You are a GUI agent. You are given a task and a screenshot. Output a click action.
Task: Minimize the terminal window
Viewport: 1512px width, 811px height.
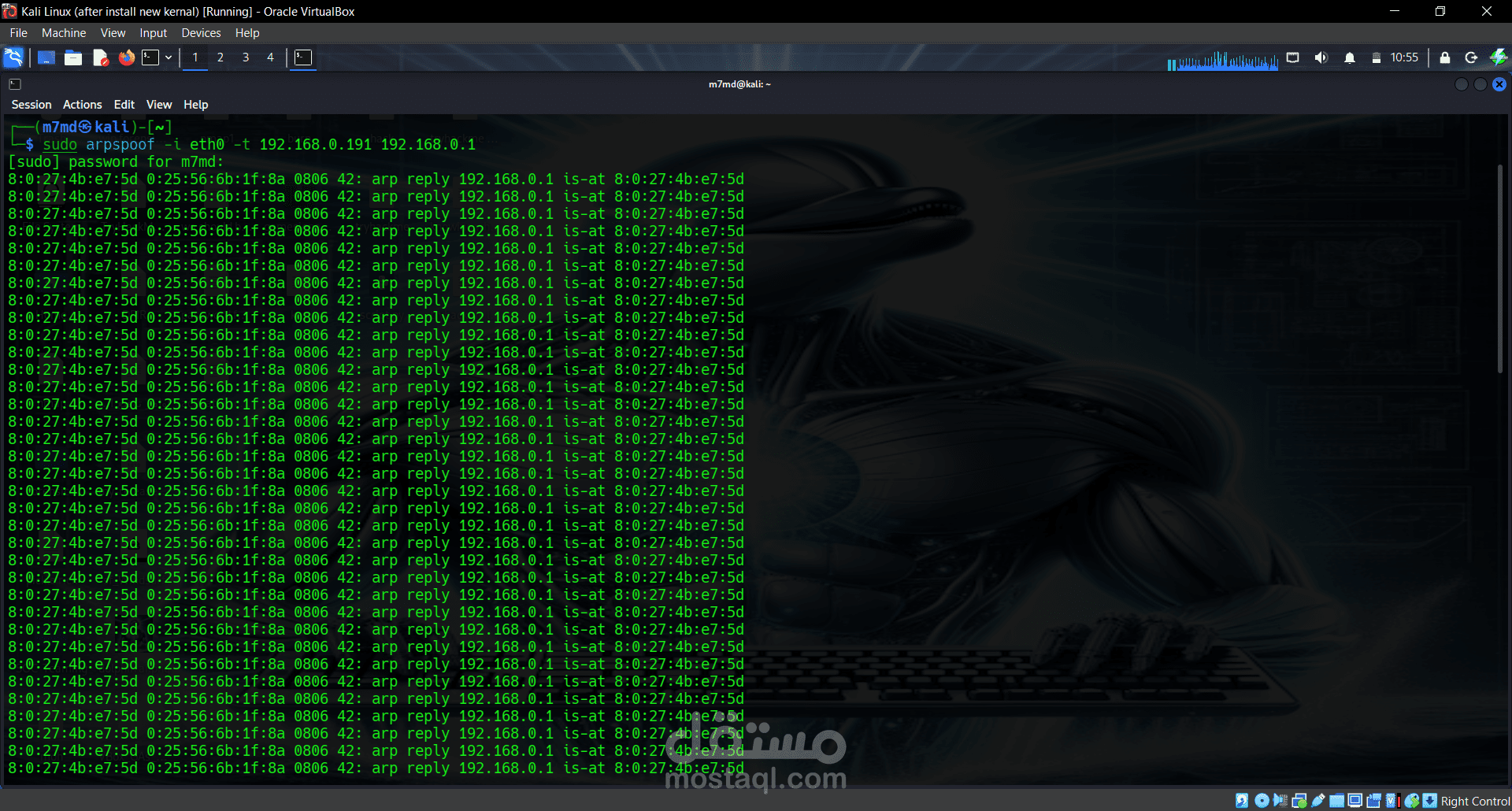pos(1462,84)
